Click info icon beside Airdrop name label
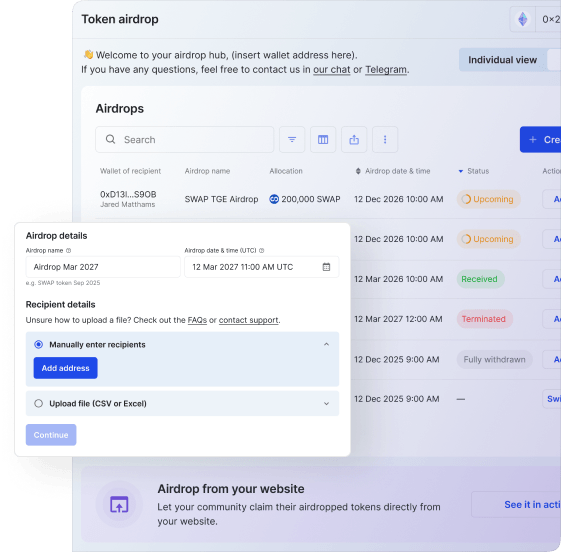This screenshot has height=552, width=561. coord(69,250)
